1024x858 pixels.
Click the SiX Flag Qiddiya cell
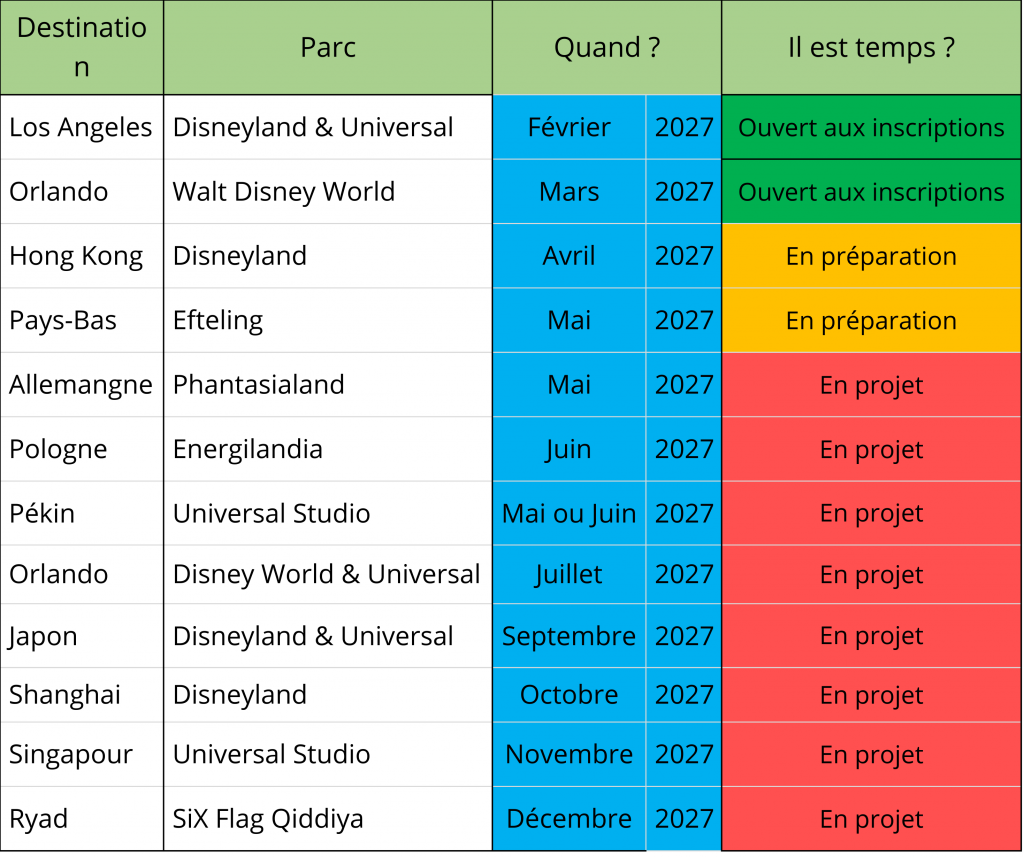click(268, 819)
